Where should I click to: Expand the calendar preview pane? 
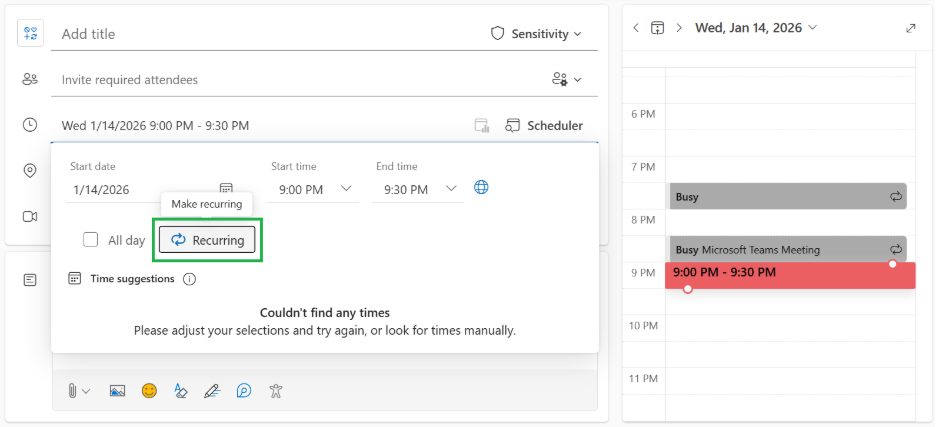click(x=910, y=28)
